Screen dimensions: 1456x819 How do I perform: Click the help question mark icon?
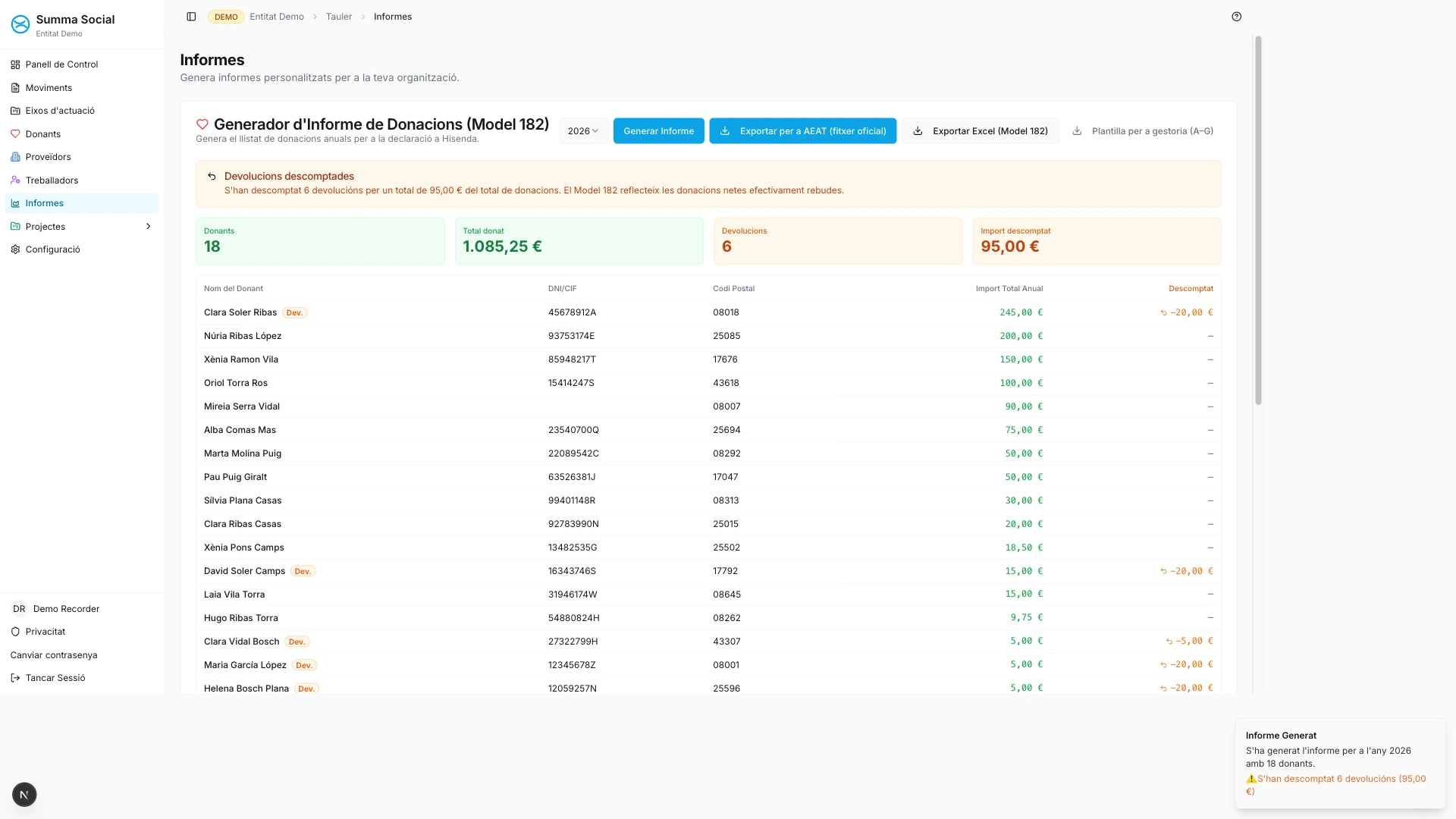coord(1237,17)
